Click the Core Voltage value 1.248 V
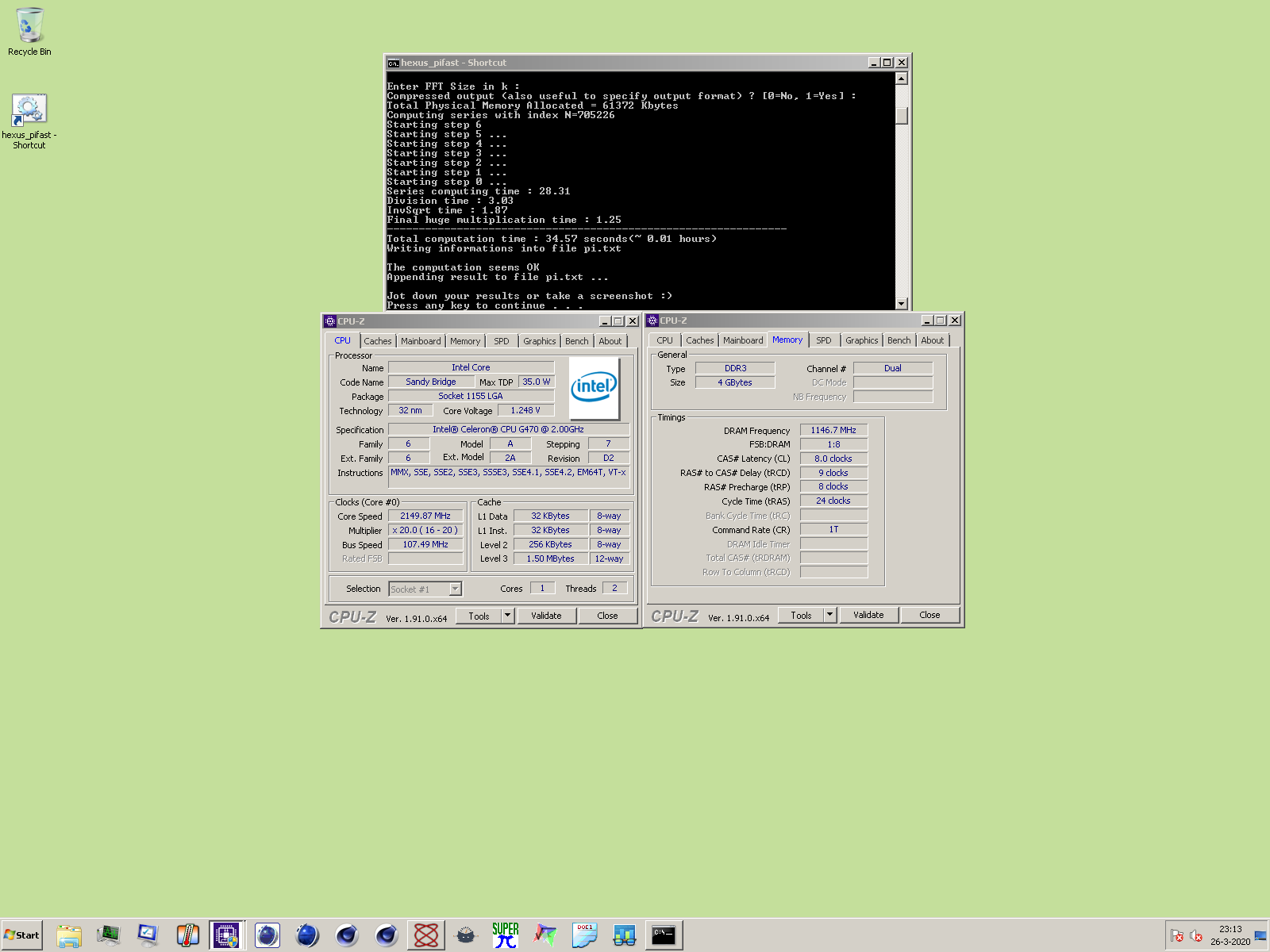The image size is (1270, 952). [525, 410]
